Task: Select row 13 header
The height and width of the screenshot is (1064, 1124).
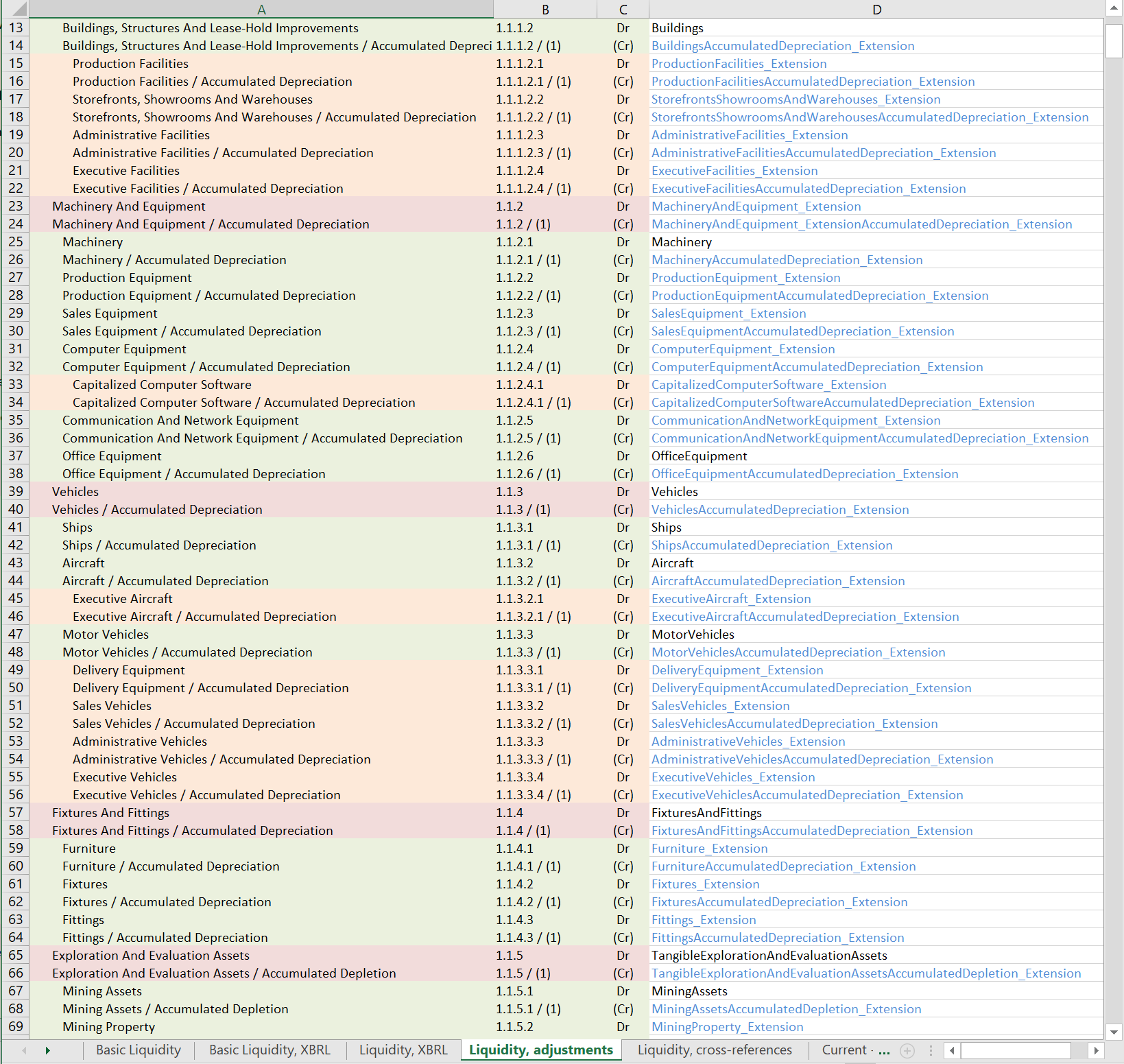Action: tap(15, 27)
